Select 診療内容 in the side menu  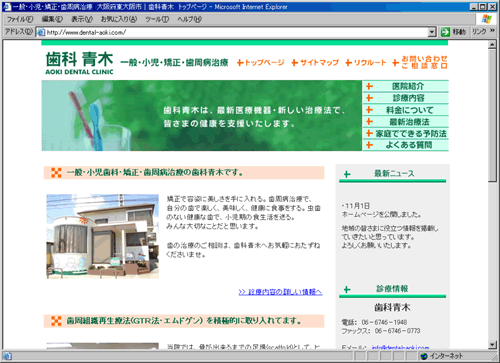(x=408, y=98)
